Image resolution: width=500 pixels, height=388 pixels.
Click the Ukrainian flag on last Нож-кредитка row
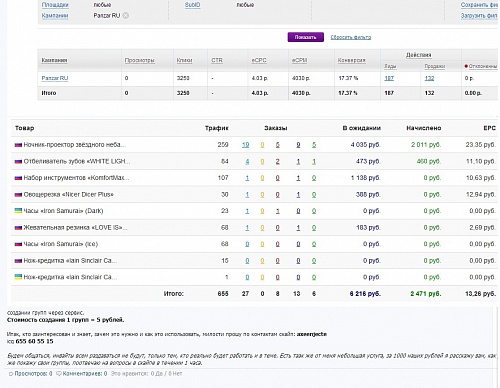[x=18, y=277]
